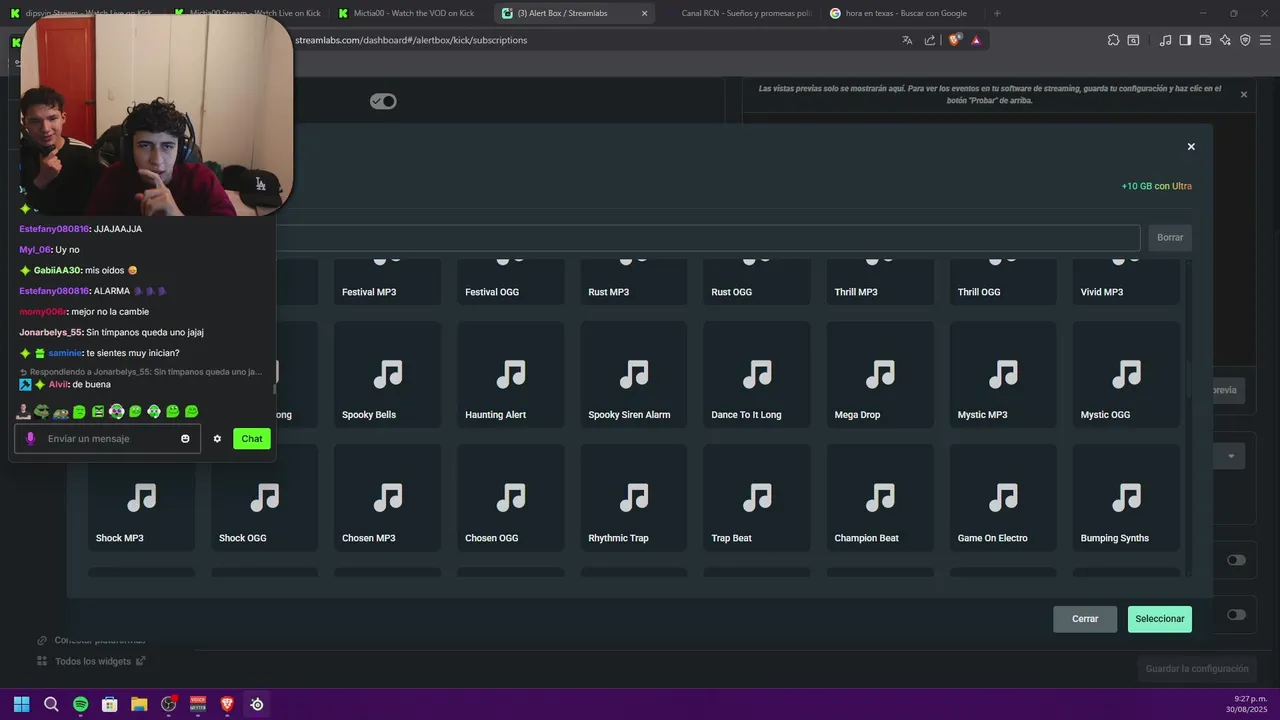Switch to Mictia00 Stream Live tab
The height and width of the screenshot is (720, 1280).
tap(248, 13)
